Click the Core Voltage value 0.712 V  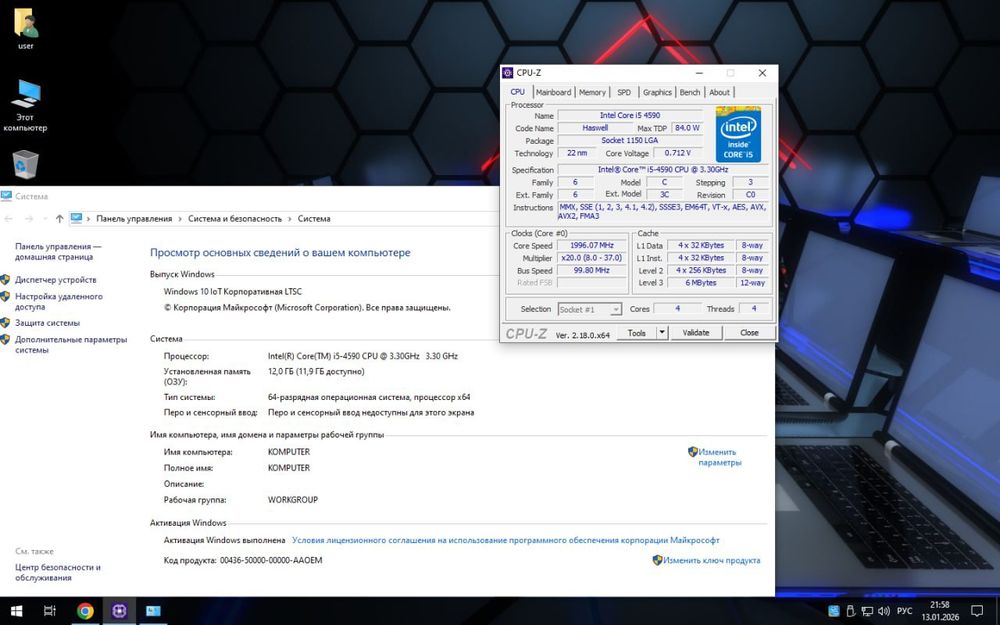tap(677, 153)
